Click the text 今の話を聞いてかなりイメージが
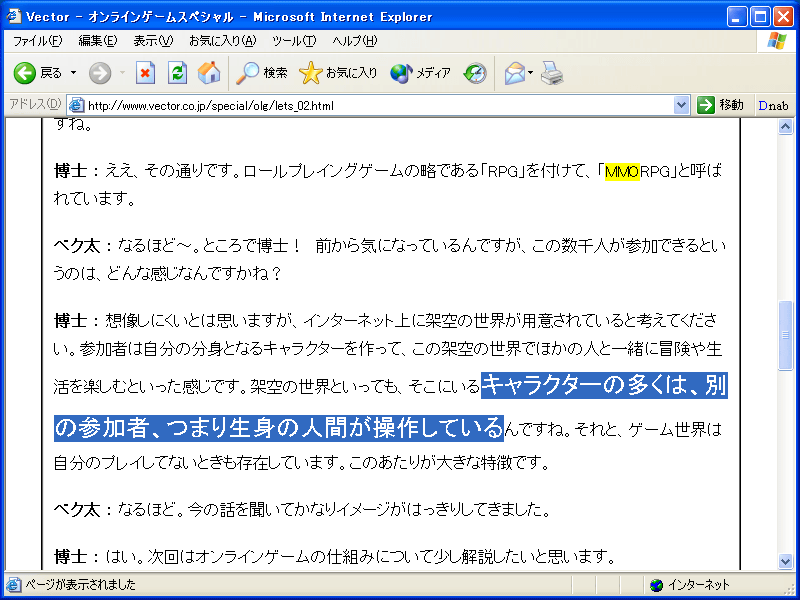This screenshot has width=800, height=600. pos(296,510)
